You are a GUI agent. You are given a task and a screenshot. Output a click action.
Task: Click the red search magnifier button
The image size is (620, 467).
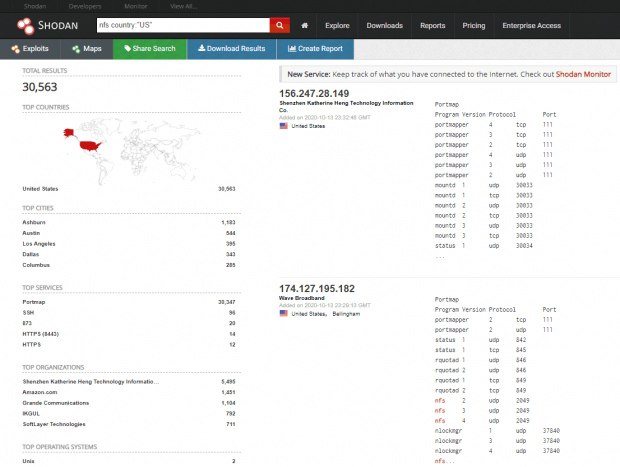[x=280, y=25]
